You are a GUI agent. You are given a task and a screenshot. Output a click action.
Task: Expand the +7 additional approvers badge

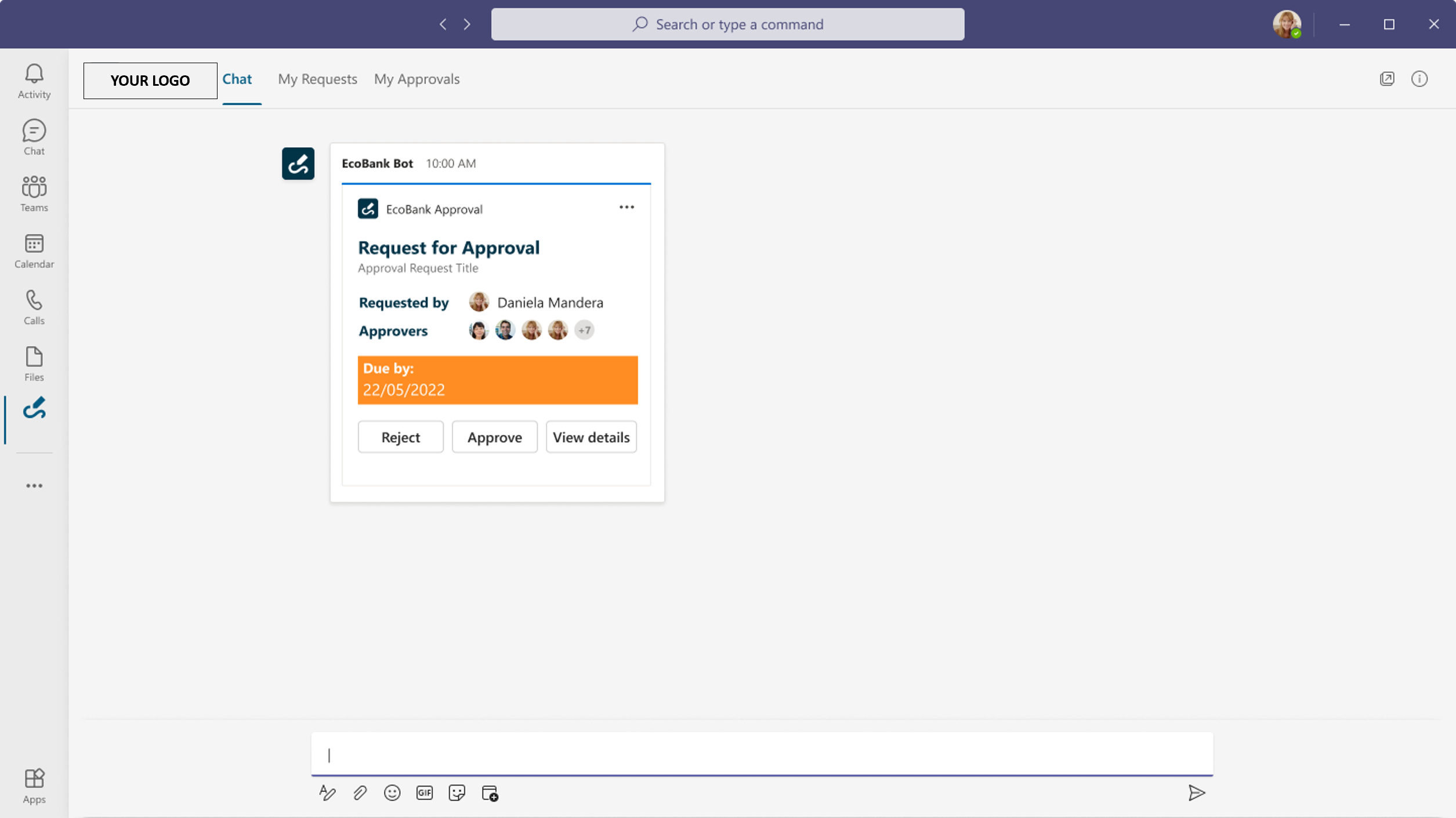point(584,330)
